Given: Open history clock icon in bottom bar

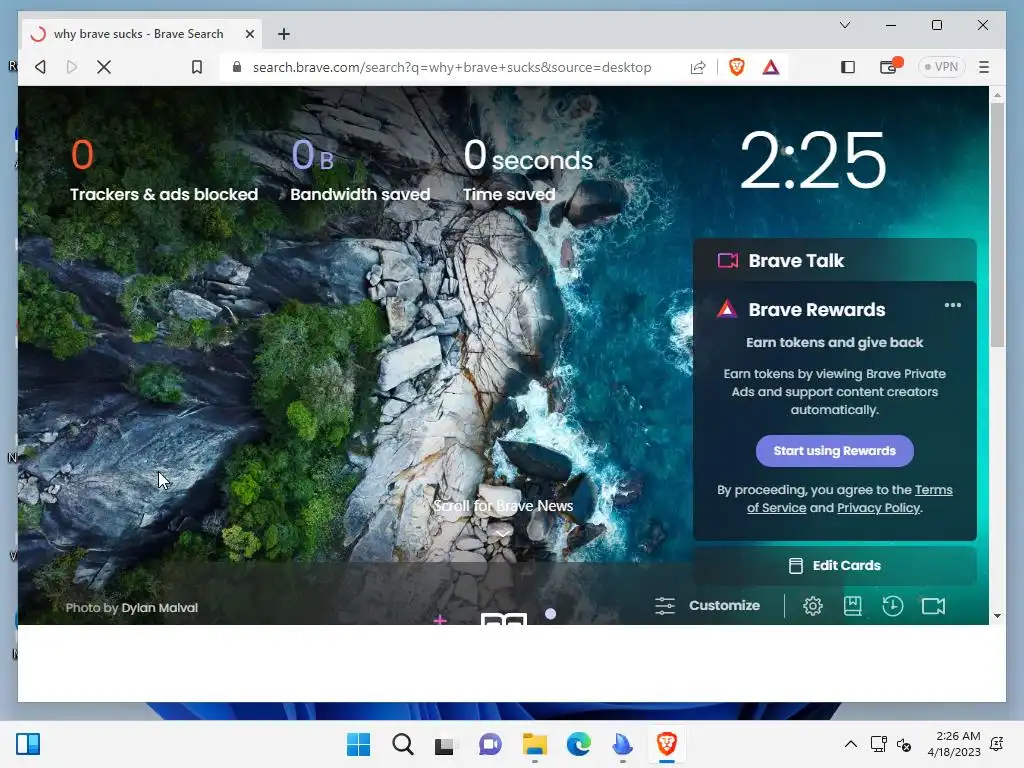Looking at the screenshot, I should 893,606.
